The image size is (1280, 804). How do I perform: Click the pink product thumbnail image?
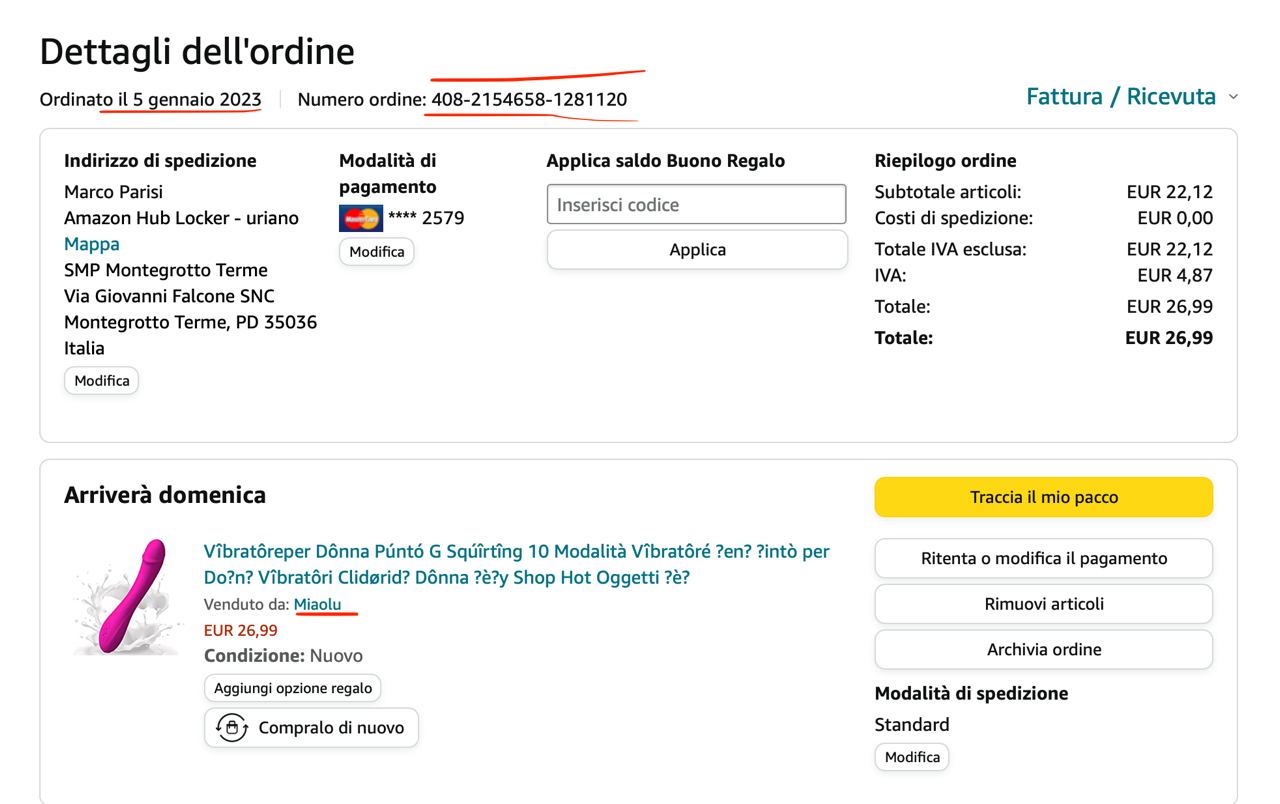[127, 596]
